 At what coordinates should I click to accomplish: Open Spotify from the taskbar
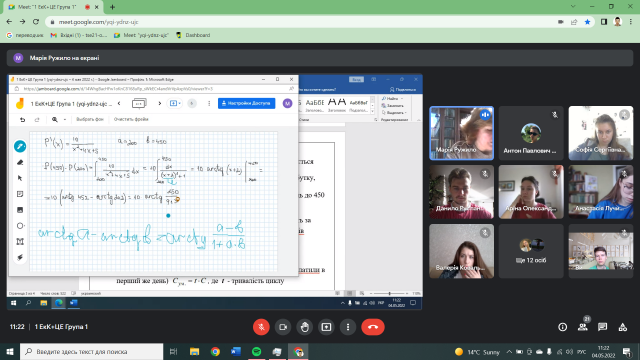coord(256,351)
